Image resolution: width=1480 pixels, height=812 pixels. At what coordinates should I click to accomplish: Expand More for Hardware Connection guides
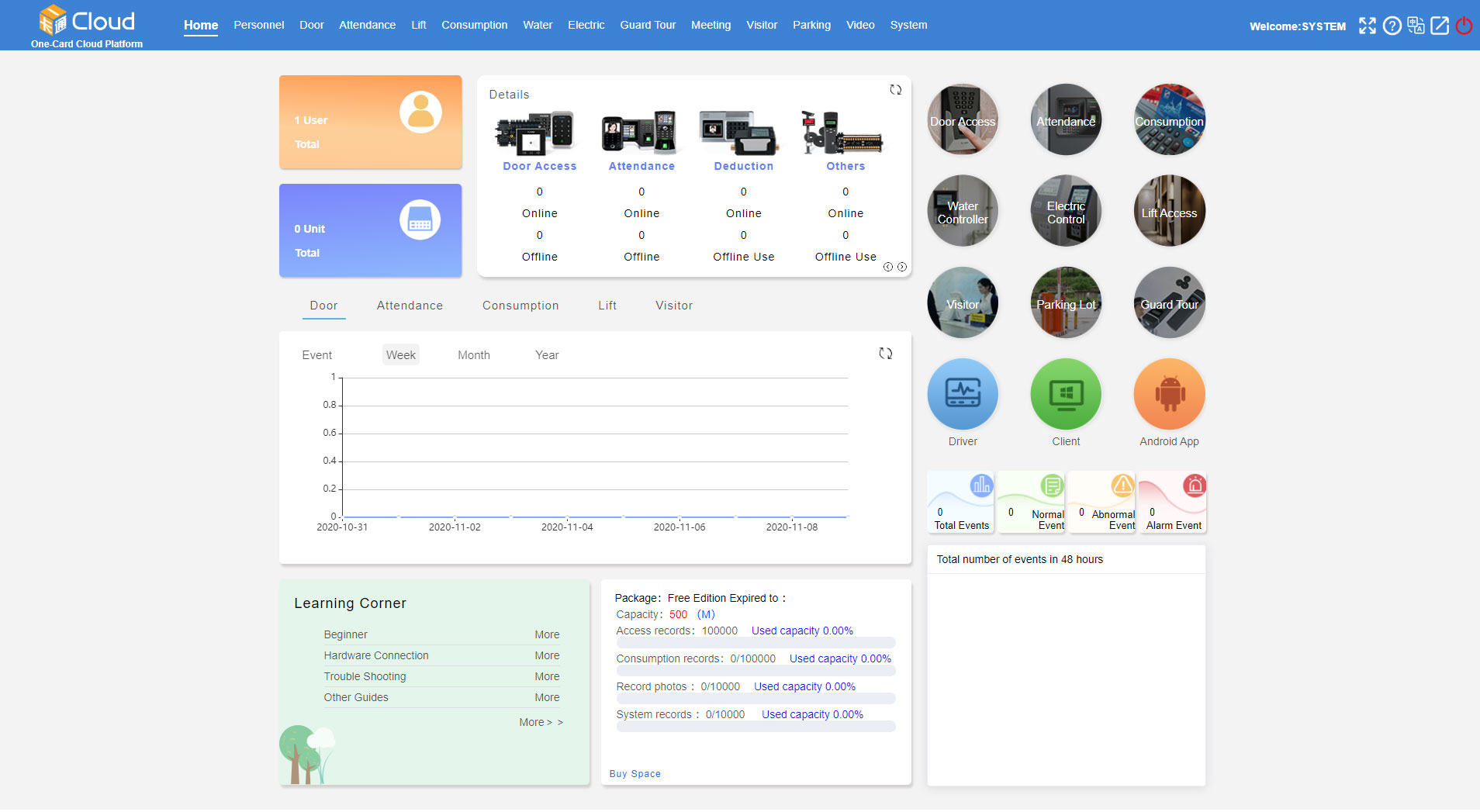(x=546, y=655)
